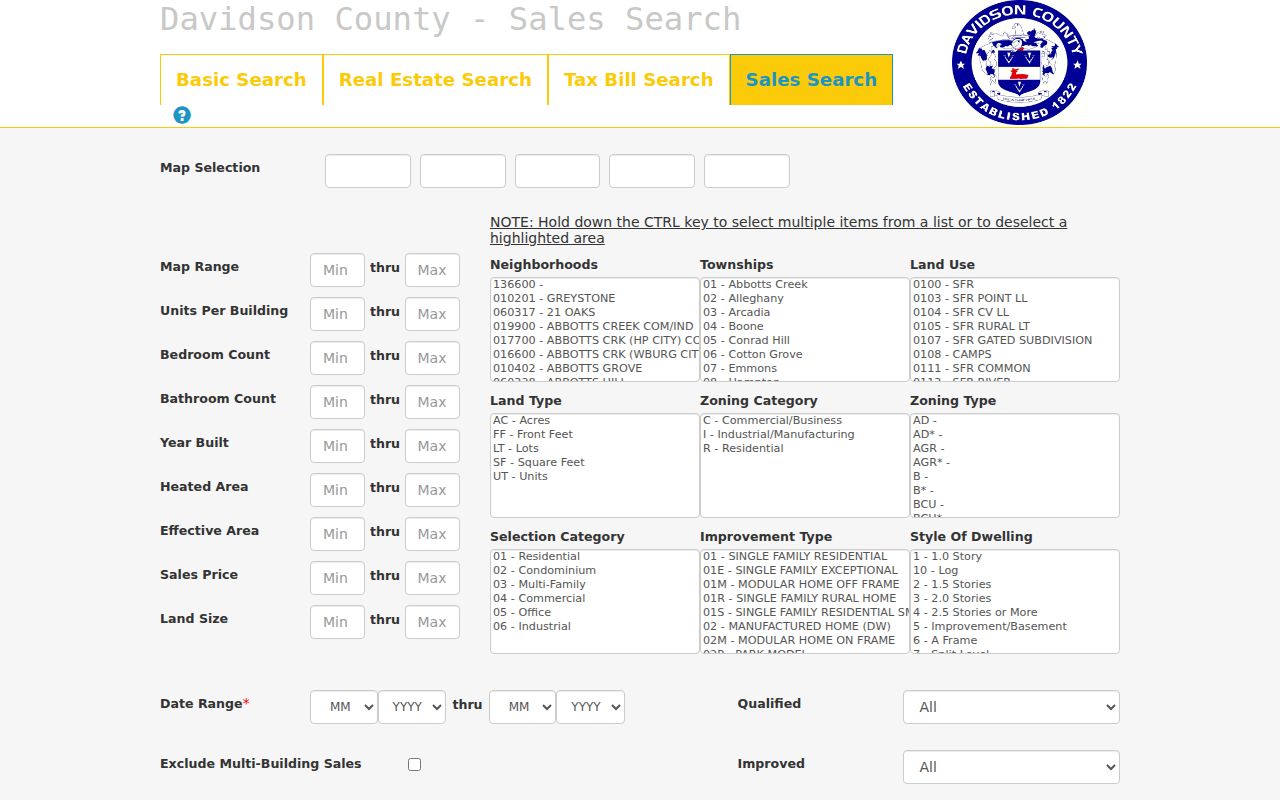
Task: Choose 06 - Industrial selection category
Action: 594,626
